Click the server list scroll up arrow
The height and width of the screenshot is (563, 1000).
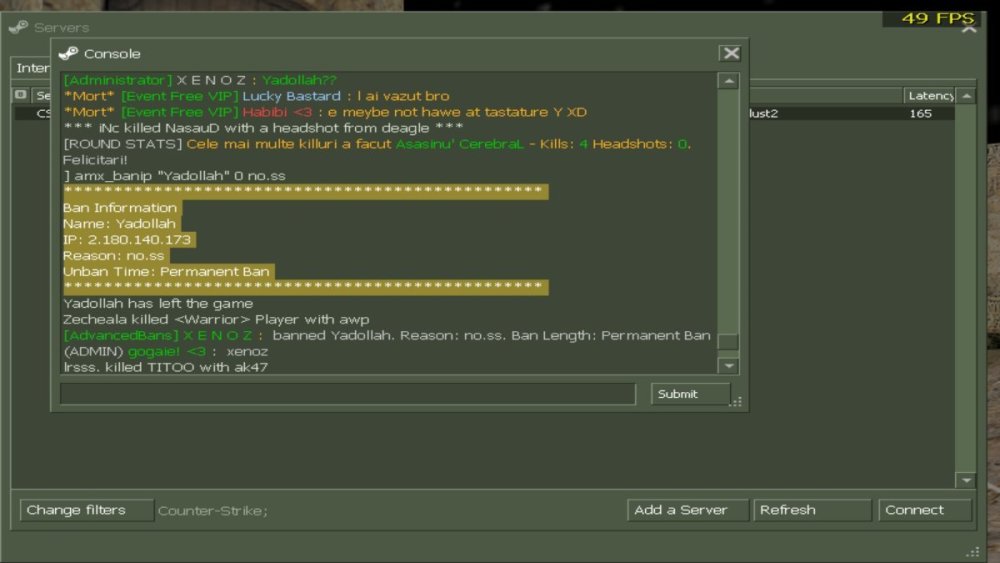point(966,96)
